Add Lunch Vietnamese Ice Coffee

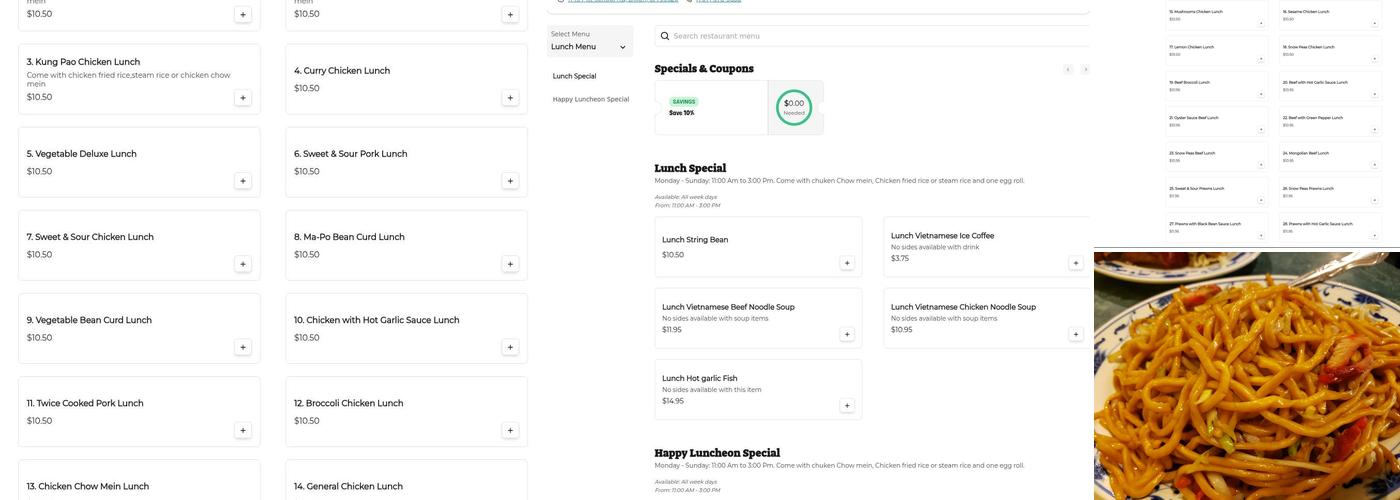1076,263
